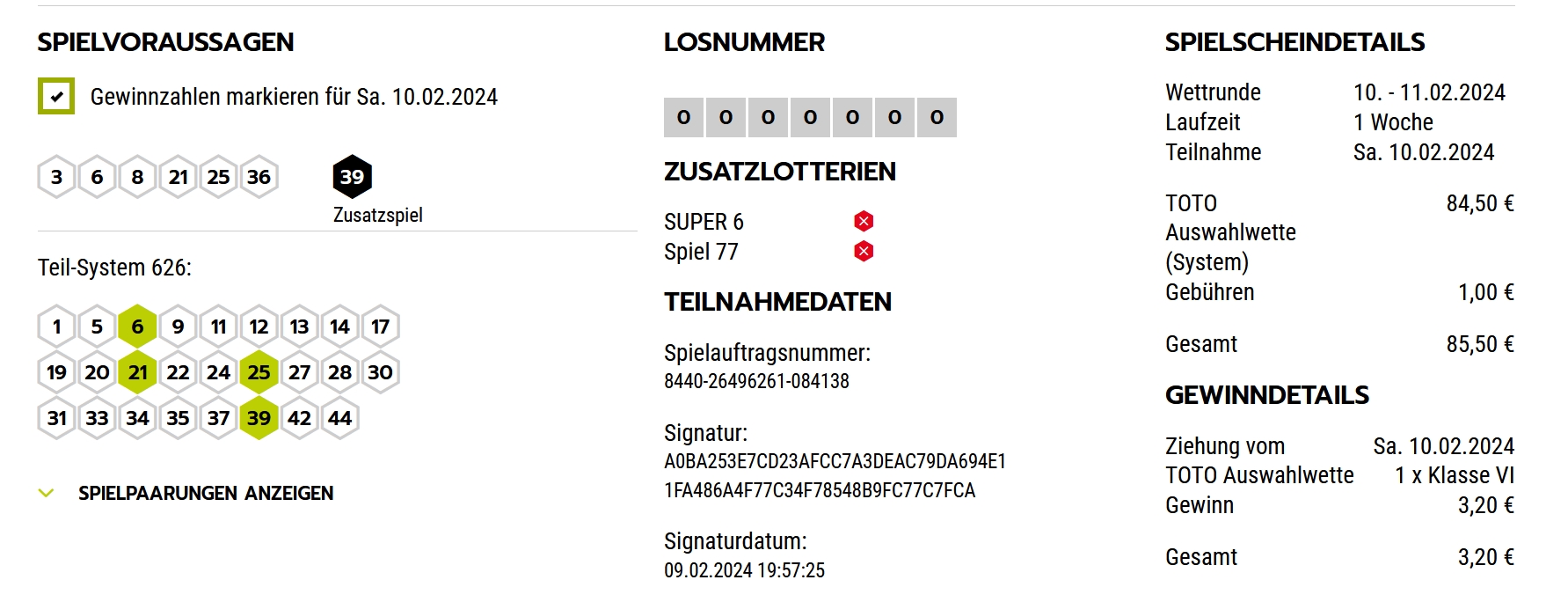Select the green highlighted number 25 in Teil-System
This screenshot has height=602, width=1568.
(259, 372)
